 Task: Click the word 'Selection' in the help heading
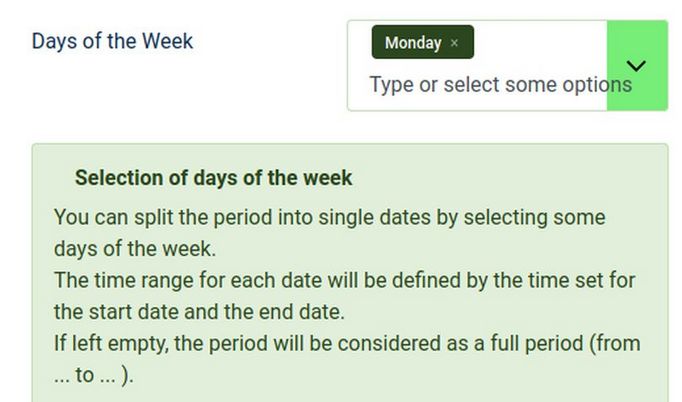coord(116,178)
